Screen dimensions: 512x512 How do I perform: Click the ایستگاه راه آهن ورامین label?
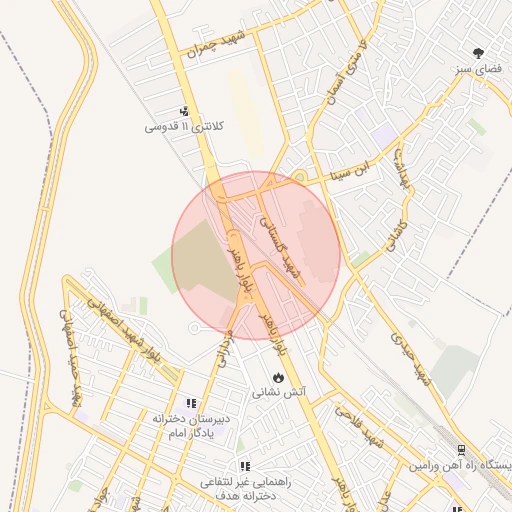[460, 466]
